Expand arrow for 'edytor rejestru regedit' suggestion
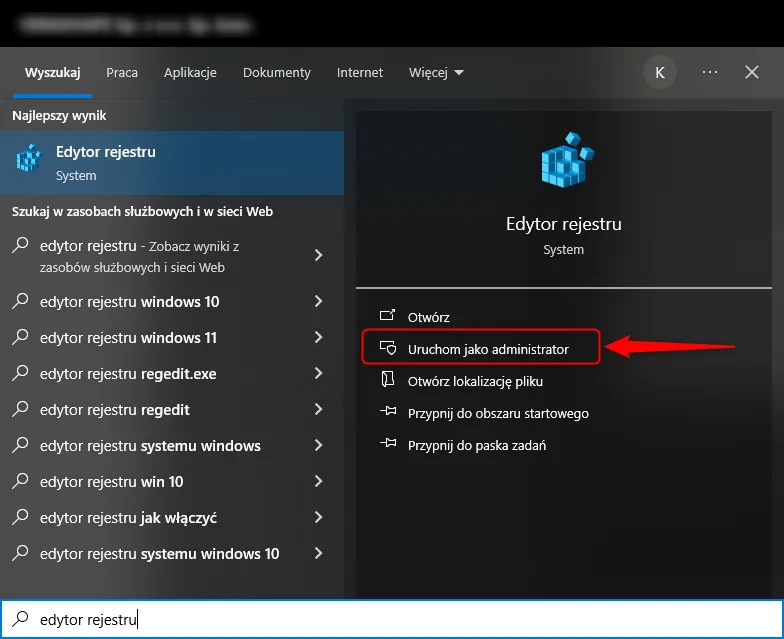This screenshot has height=639, width=784. tap(318, 409)
